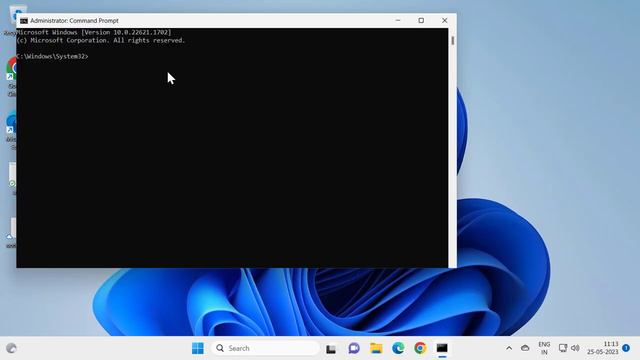This screenshot has width=640, height=360.
Task: Open the Command Prompt title bar system icon
Action: click(24, 20)
